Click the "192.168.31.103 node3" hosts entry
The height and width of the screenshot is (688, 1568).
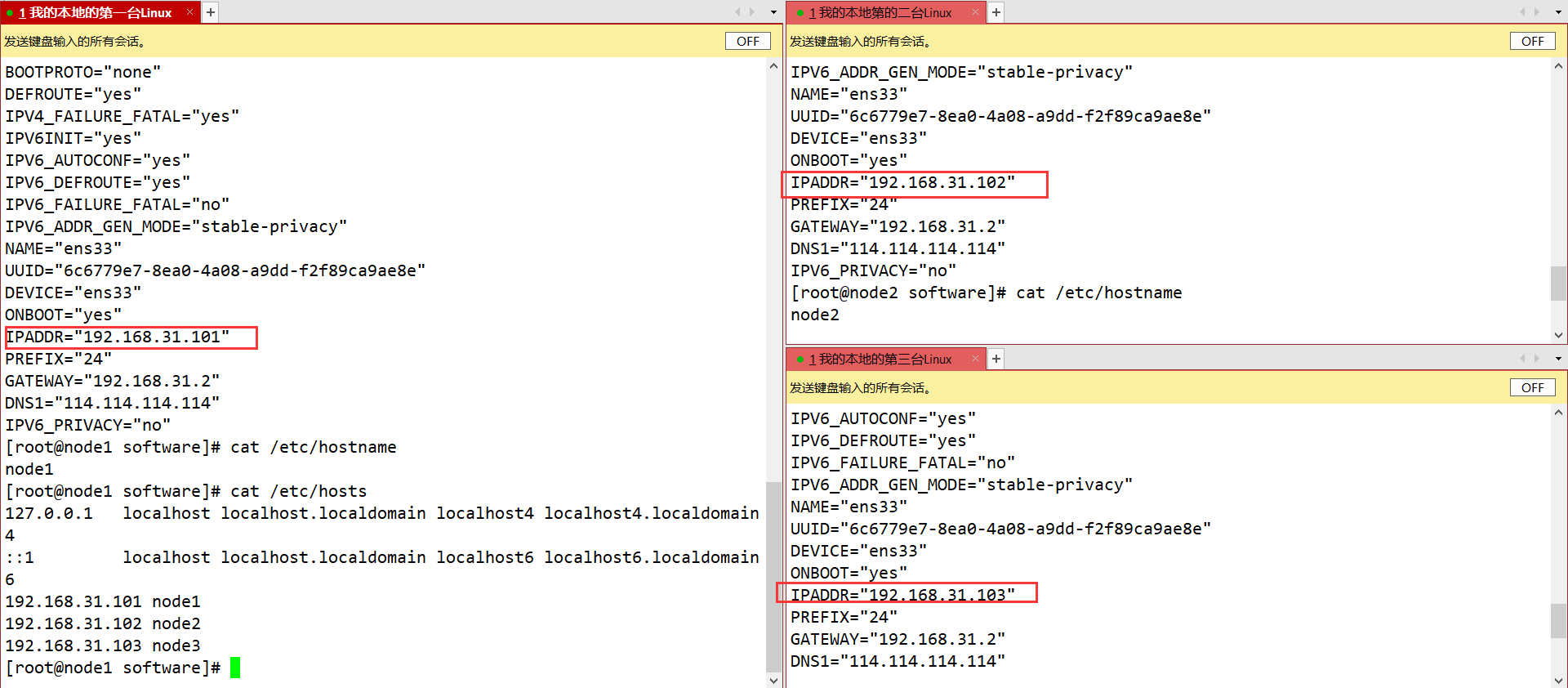pyautogui.click(x=103, y=646)
